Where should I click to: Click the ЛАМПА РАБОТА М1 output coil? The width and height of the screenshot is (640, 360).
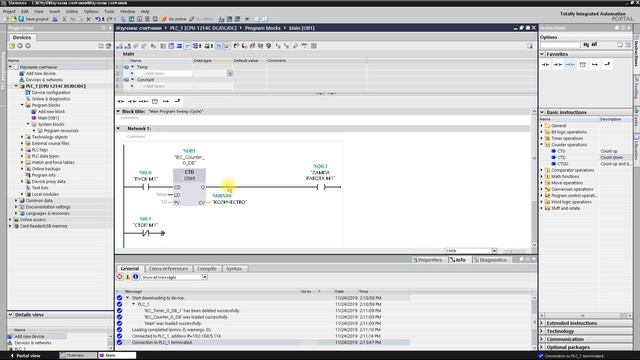point(321,187)
